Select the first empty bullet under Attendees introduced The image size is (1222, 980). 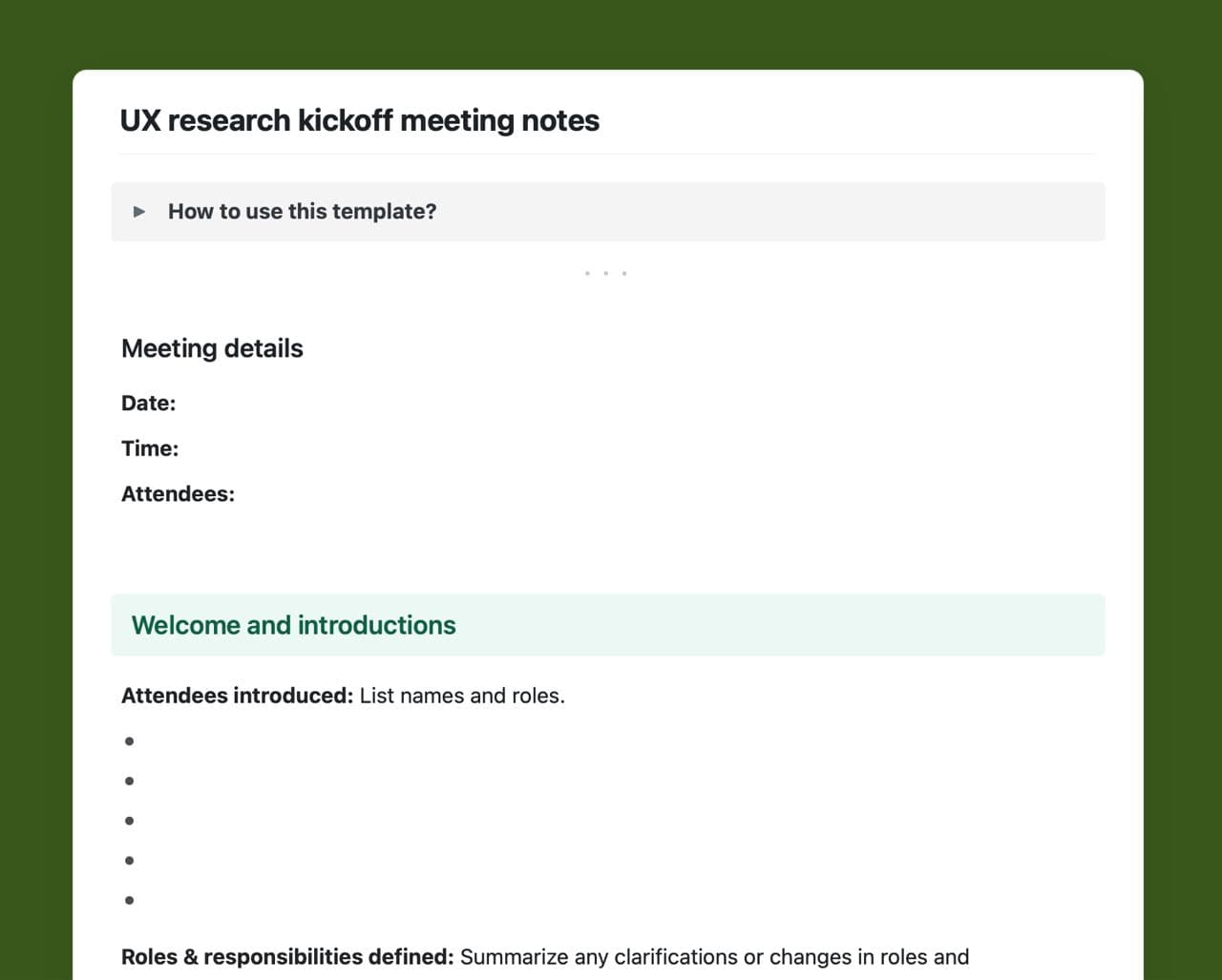pos(130,741)
